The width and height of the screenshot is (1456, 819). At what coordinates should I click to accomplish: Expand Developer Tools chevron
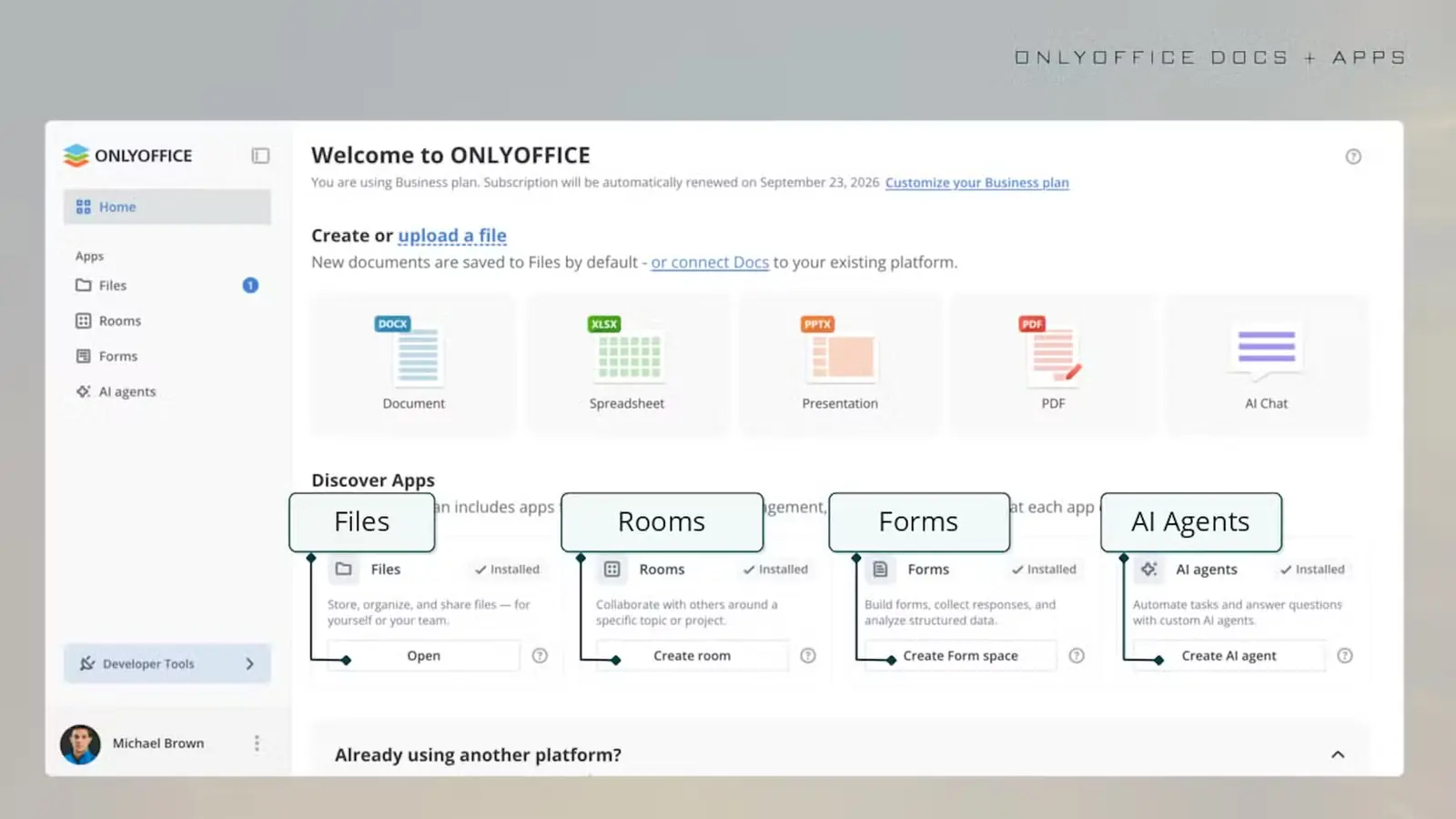click(249, 663)
